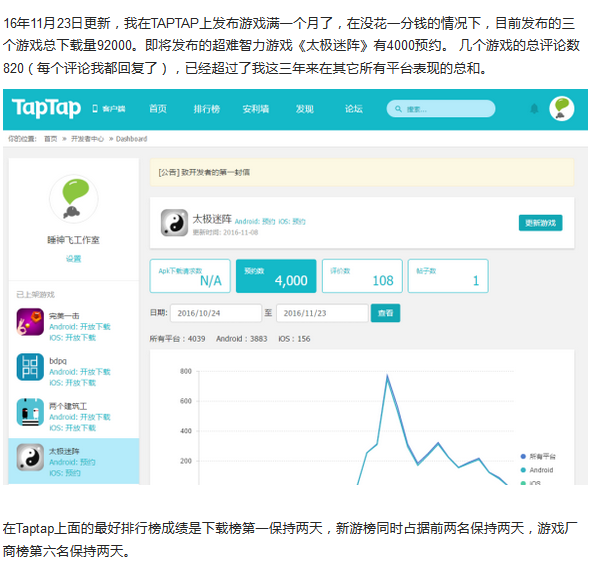Open the 发现 nav tab
Image resolution: width=591 pixels, height=564 pixels.
[305, 109]
